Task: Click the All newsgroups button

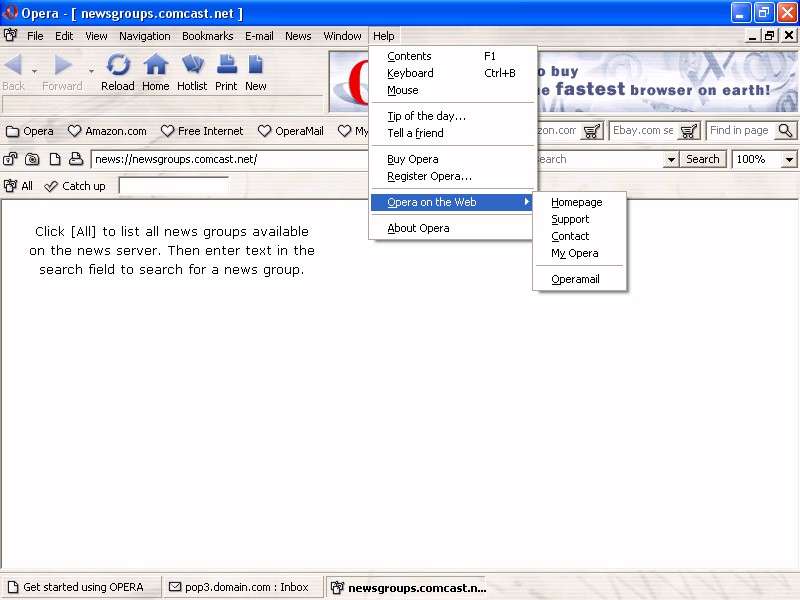Action: (19, 186)
